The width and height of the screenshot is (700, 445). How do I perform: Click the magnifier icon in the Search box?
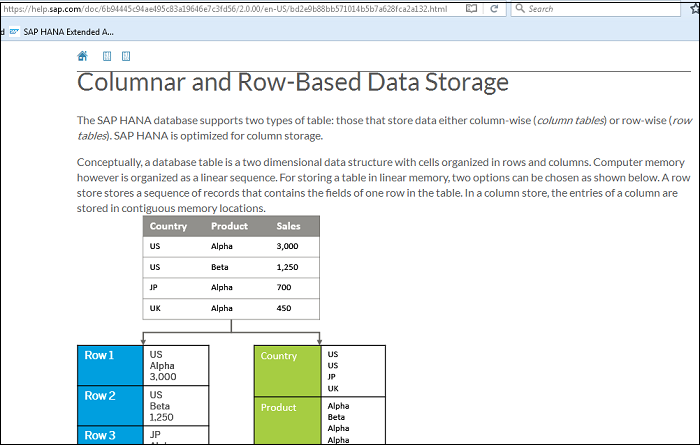tap(520, 9)
